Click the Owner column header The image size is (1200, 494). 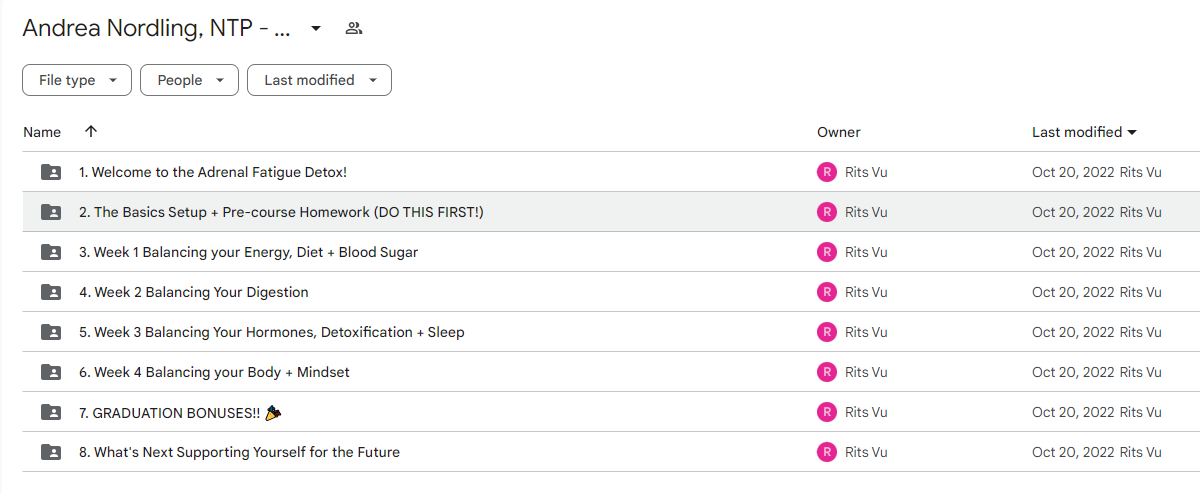(x=839, y=132)
